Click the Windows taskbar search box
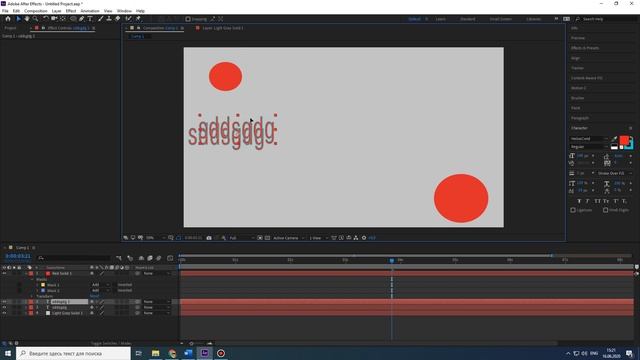The width and height of the screenshot is (640, 360). coord(73,353)
